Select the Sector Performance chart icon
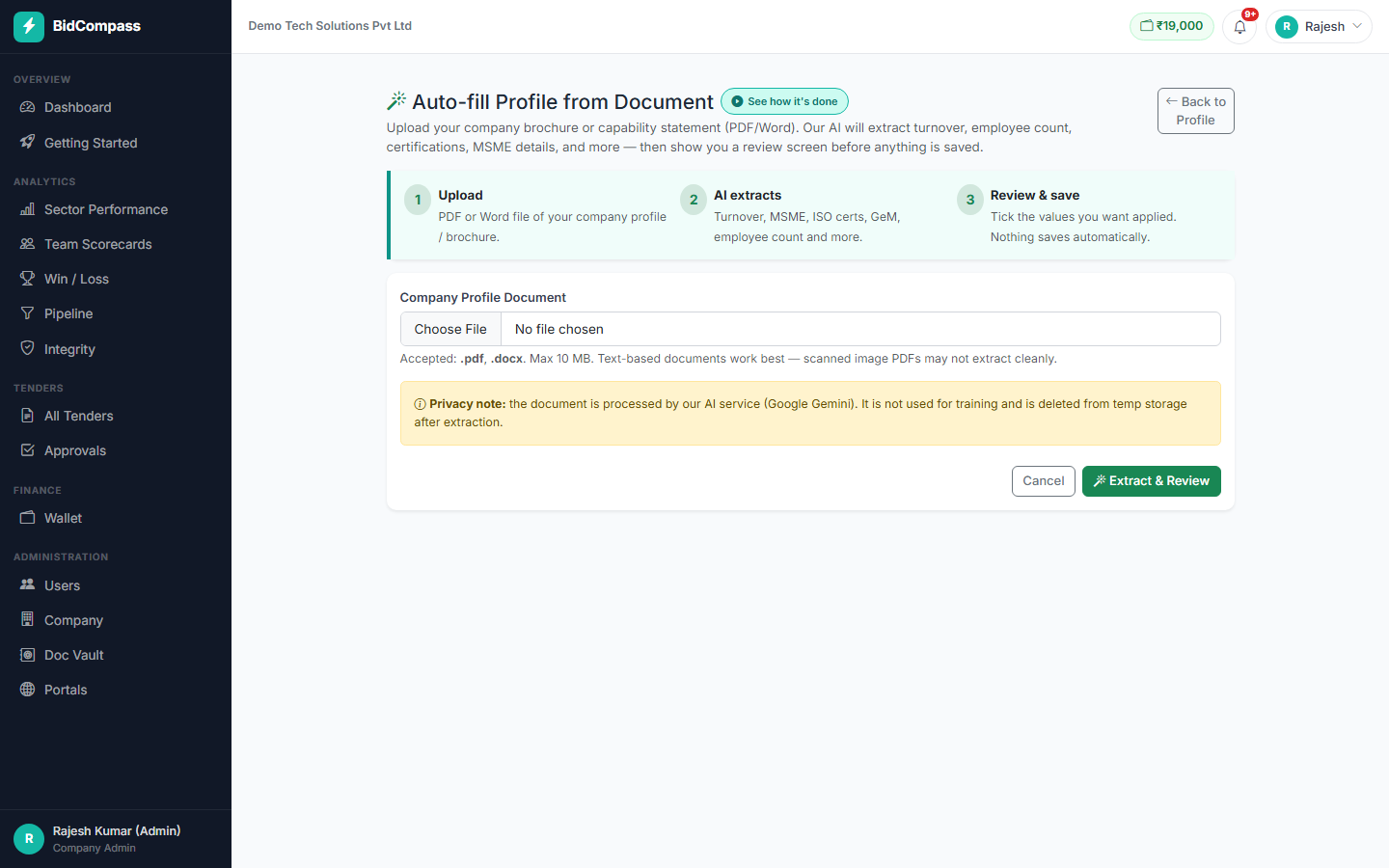The height and width of the screenshot is (868, 1389). 27,209
